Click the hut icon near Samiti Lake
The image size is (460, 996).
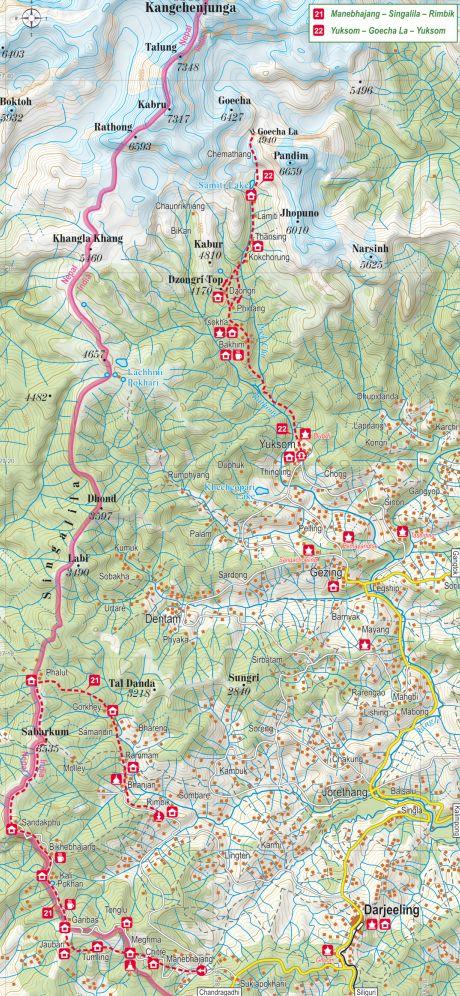point(250,195)
